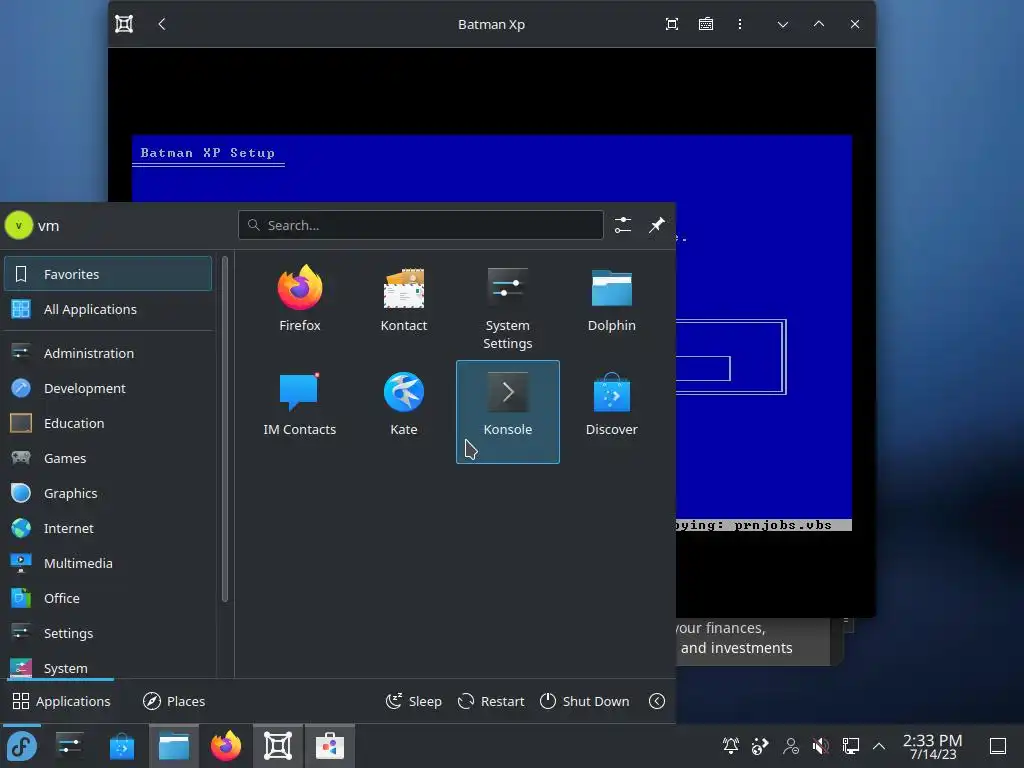Image resolution: width=1024 pixels, height=768 pixels.
Task: Click the Sleep button
Action: click(x=414, y=701)
